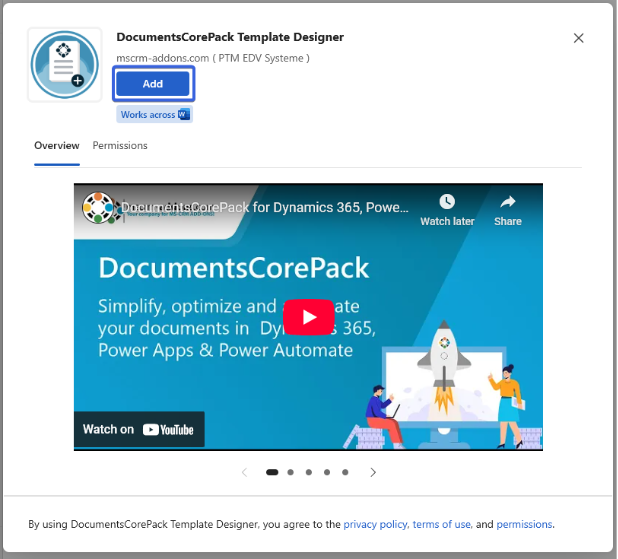Play the YouTube video
The height and width of the screenshot is (559, 618).
(309, 317)
